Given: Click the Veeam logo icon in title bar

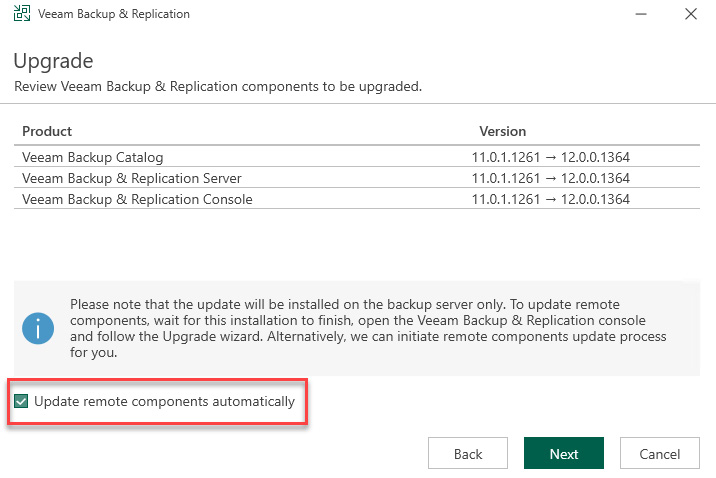Looking at the screenshot, I should (21, 14).
